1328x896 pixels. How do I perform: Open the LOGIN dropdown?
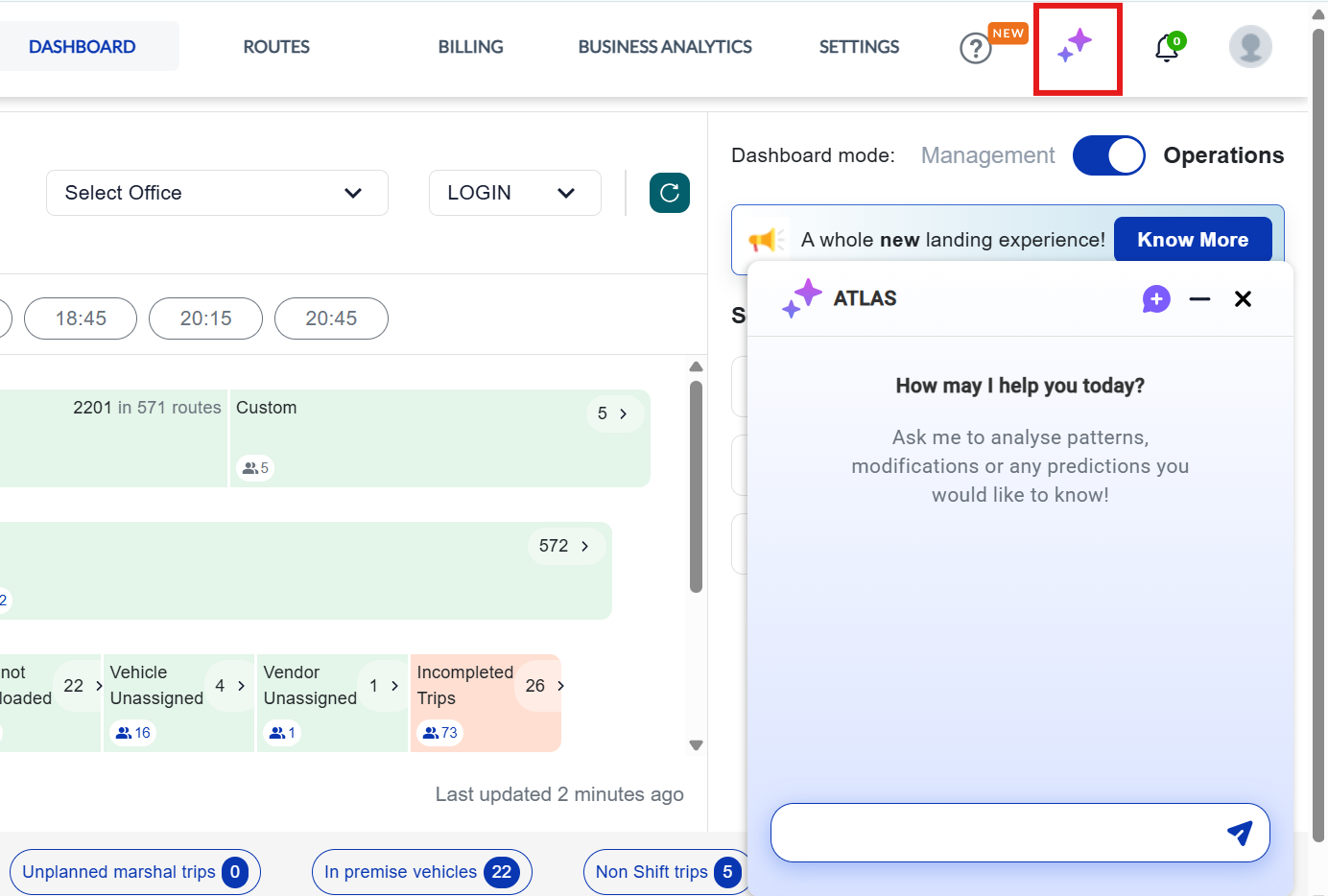click(x=514, y=193)
